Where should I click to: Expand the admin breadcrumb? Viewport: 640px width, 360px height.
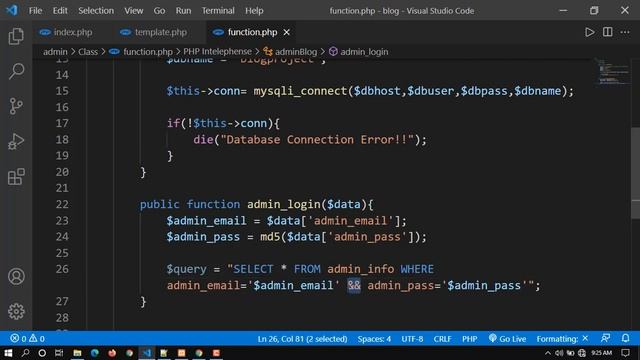coord(55,52)
